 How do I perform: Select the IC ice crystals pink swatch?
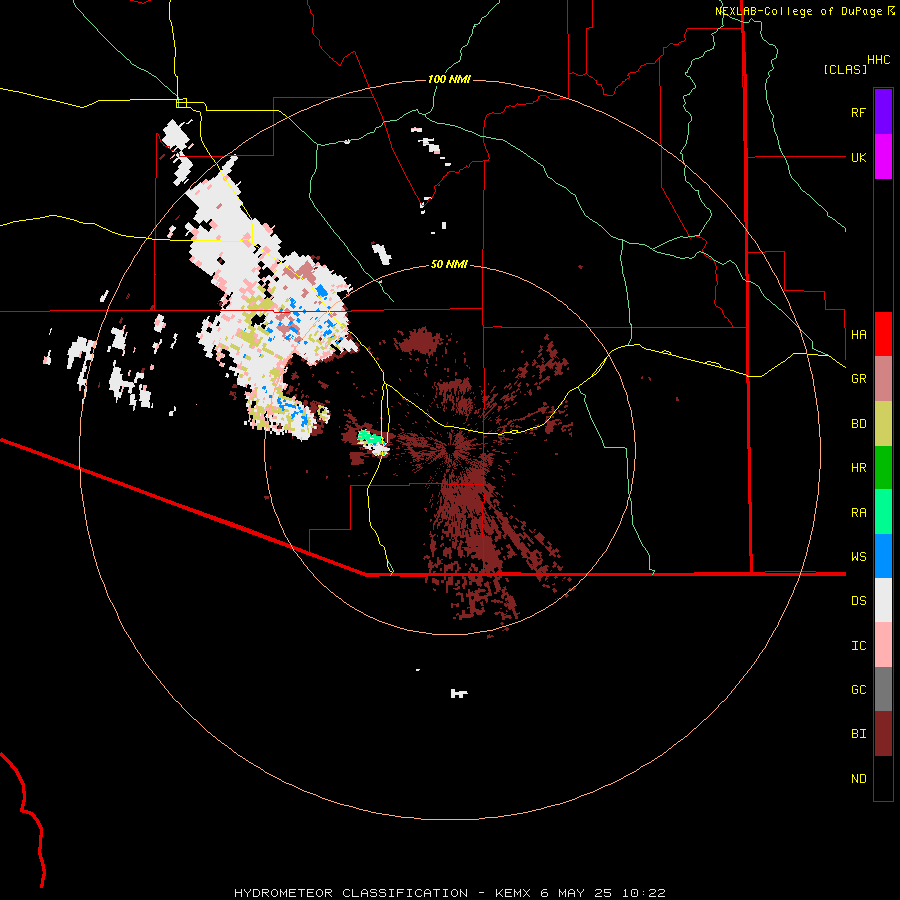883,645
